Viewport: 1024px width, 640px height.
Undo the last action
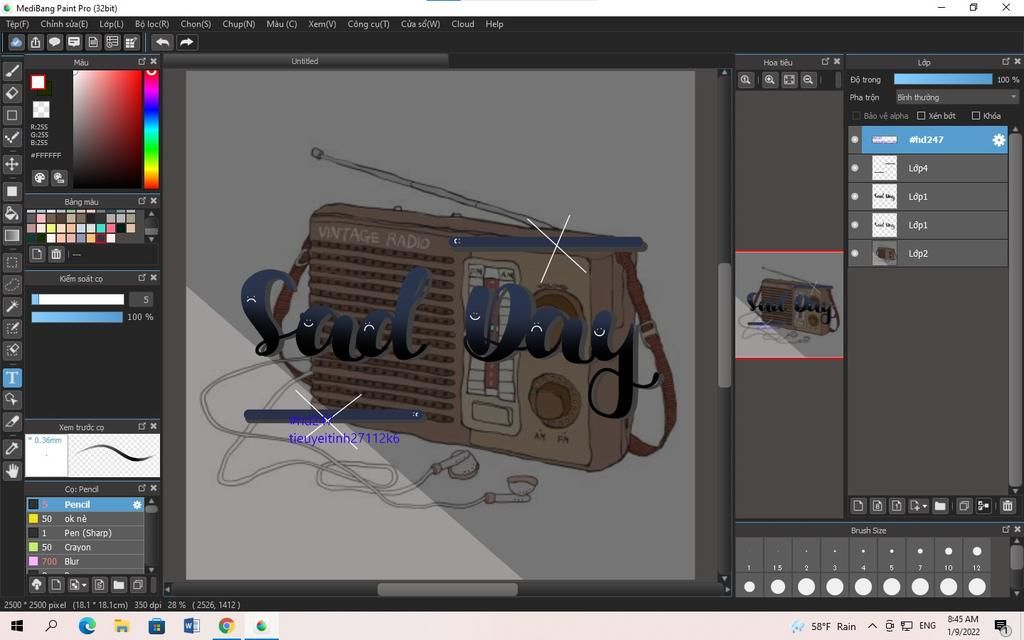(163, 42)
